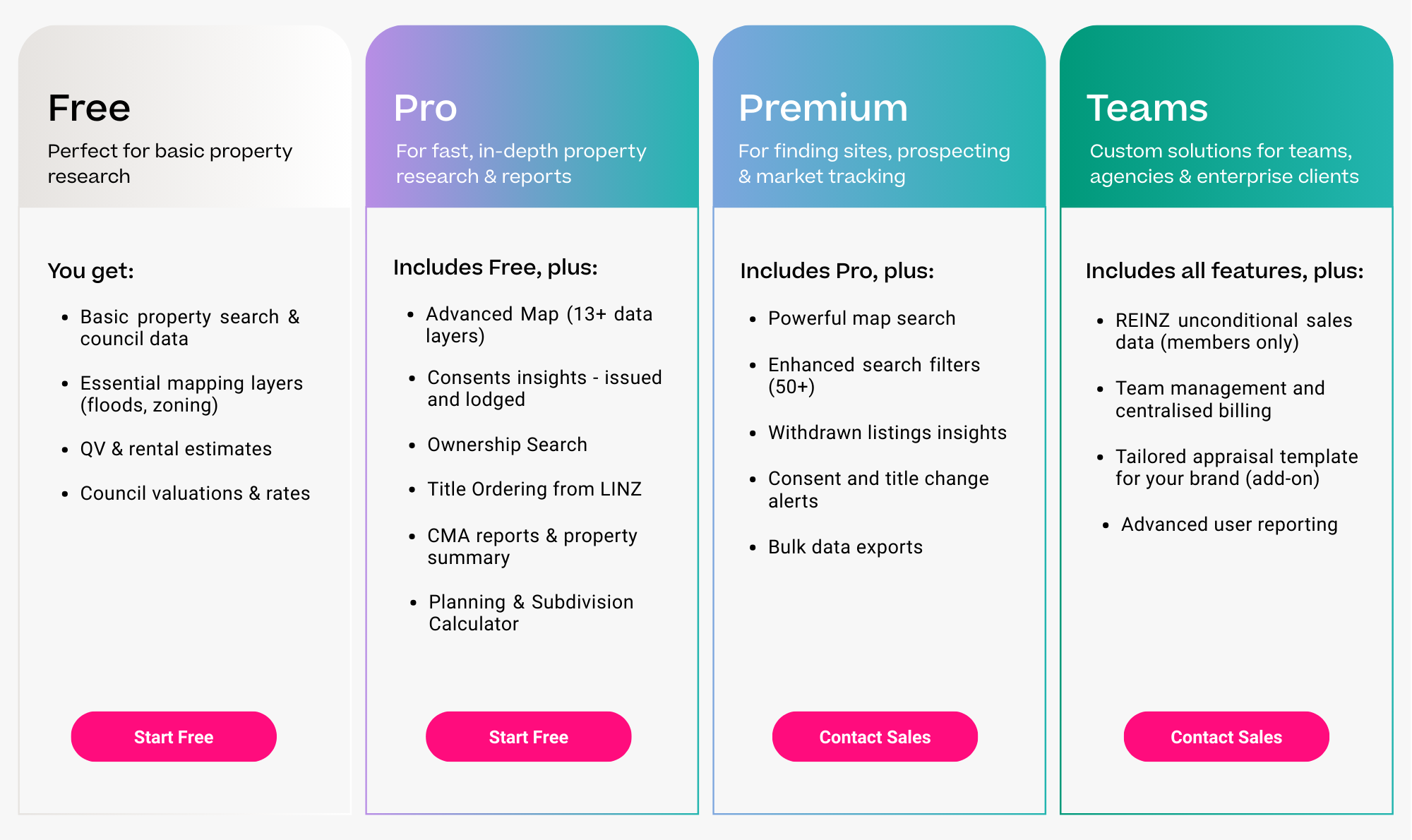Click the Pro plan heading
The image size is (1412, 840).
tap(424, 107)
